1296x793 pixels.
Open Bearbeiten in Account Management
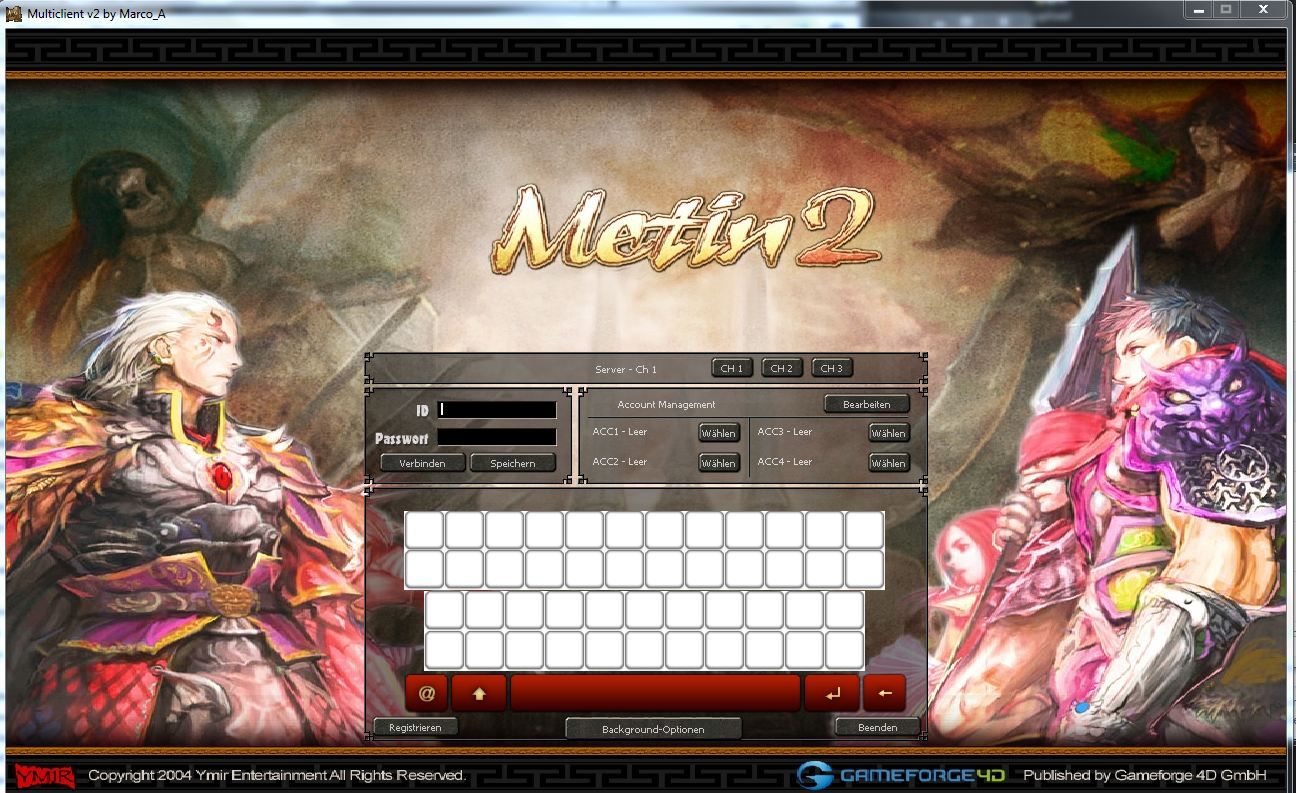click(x=866, y=404)
